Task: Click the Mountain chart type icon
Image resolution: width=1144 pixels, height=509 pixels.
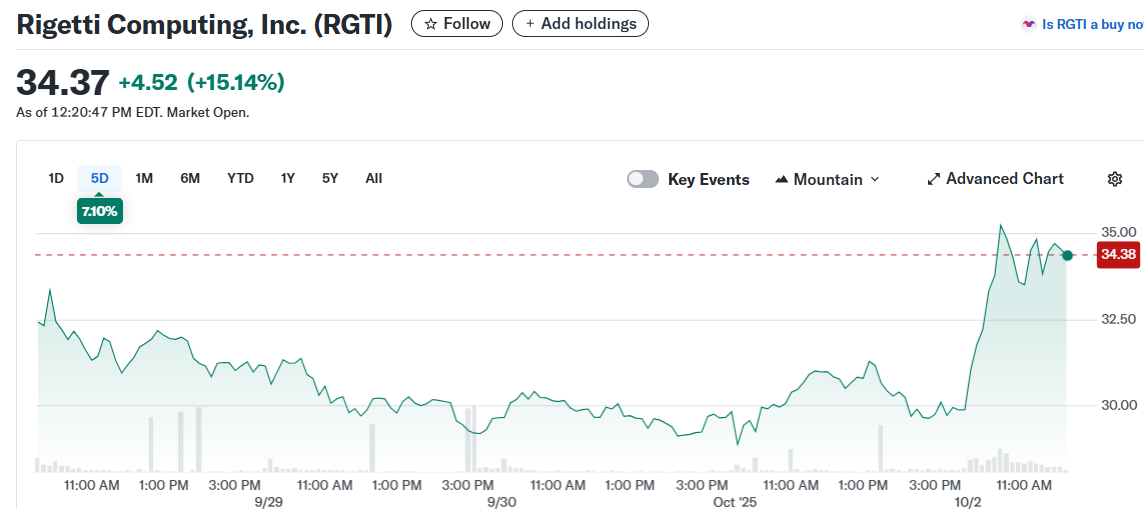Action: (x=782, y=180)
